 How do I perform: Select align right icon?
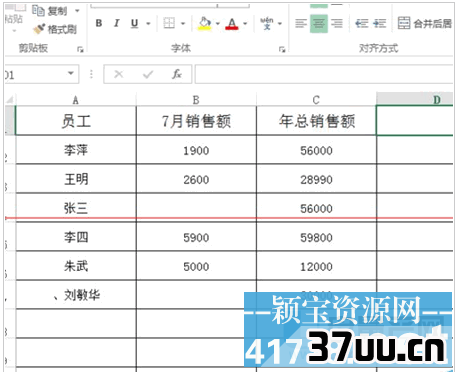337,23
